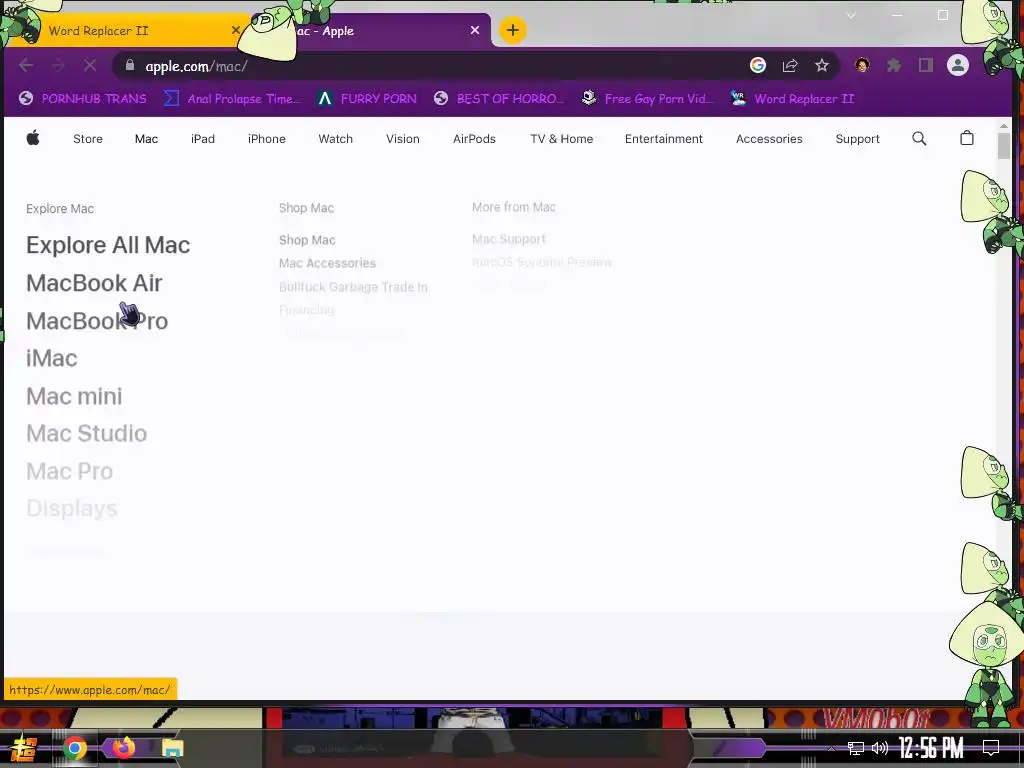Click the Shop Mac link
This screenshot has height=768, width=1024.
coord(307,240)
